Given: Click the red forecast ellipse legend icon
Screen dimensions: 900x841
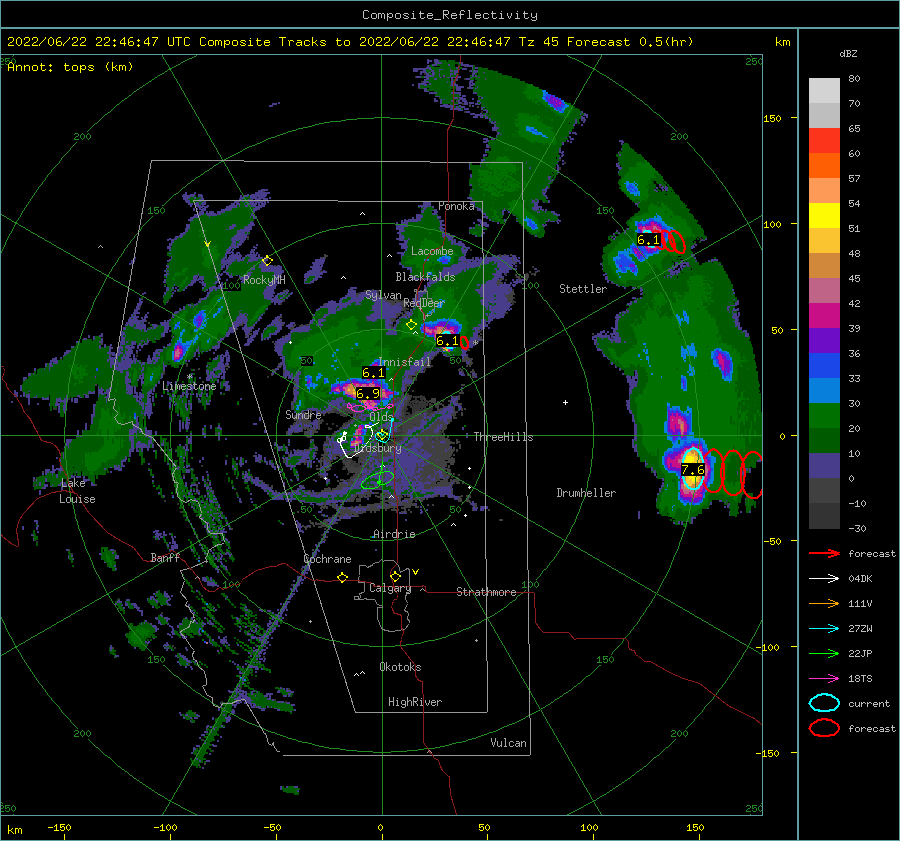Looking at the screenshot, I should point(824,728).
